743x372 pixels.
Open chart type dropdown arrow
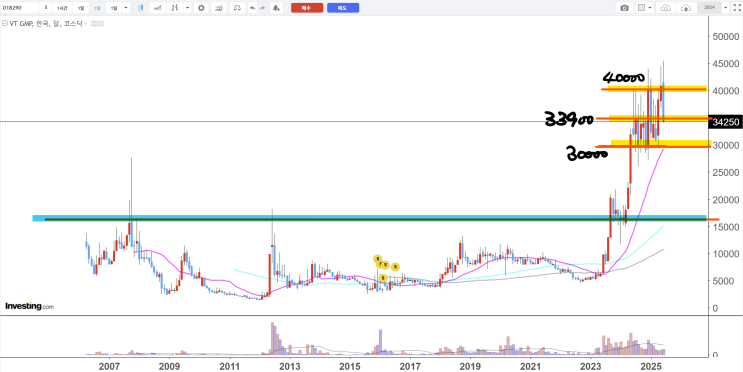pos(188,8)
